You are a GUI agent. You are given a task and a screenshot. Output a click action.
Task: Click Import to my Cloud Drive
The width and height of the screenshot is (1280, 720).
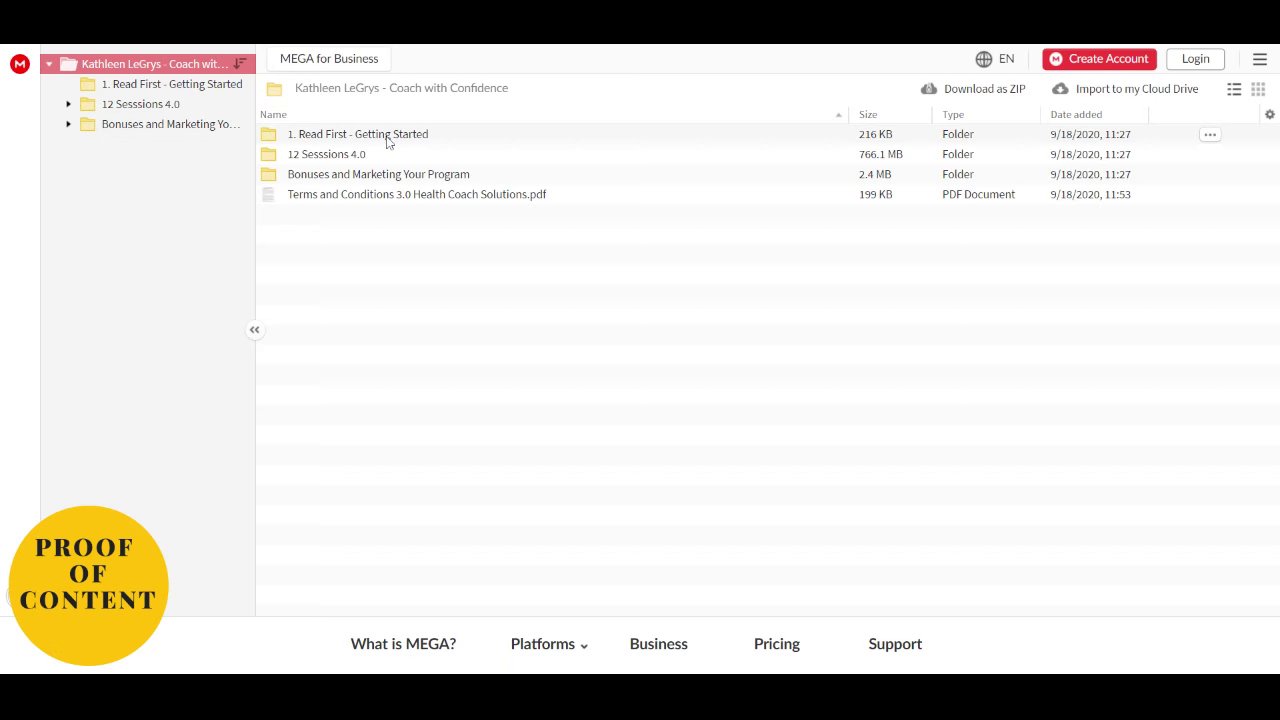tap(1125, 89)
